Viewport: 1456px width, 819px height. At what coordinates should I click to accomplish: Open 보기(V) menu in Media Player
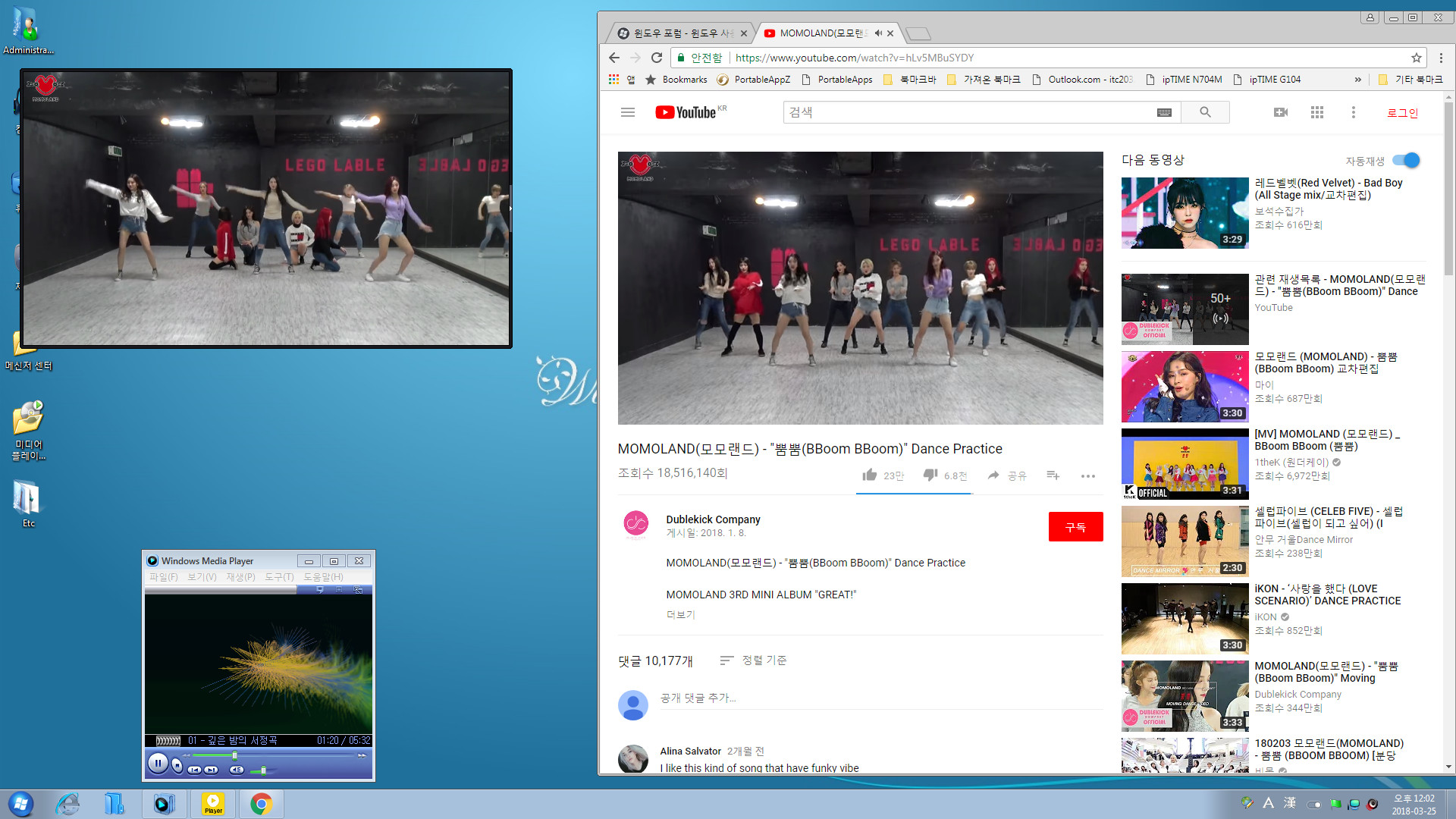202,577
